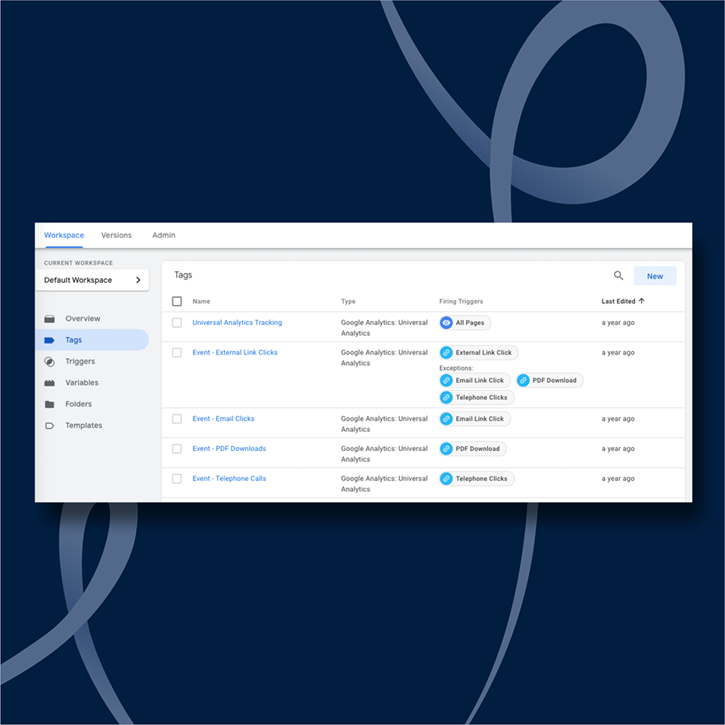Click the PDF Download exception trigger chip
725x725 pixels.
(549, 380)
